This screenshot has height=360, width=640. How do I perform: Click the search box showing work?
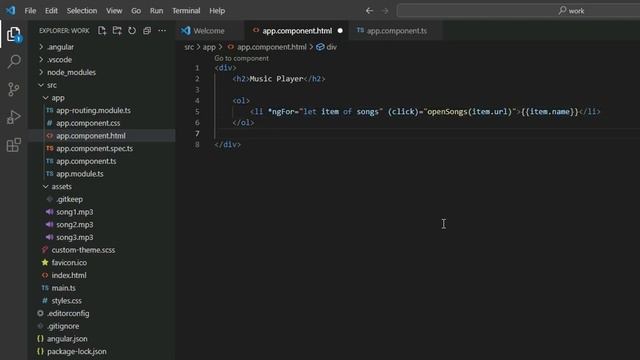[518, 11]
